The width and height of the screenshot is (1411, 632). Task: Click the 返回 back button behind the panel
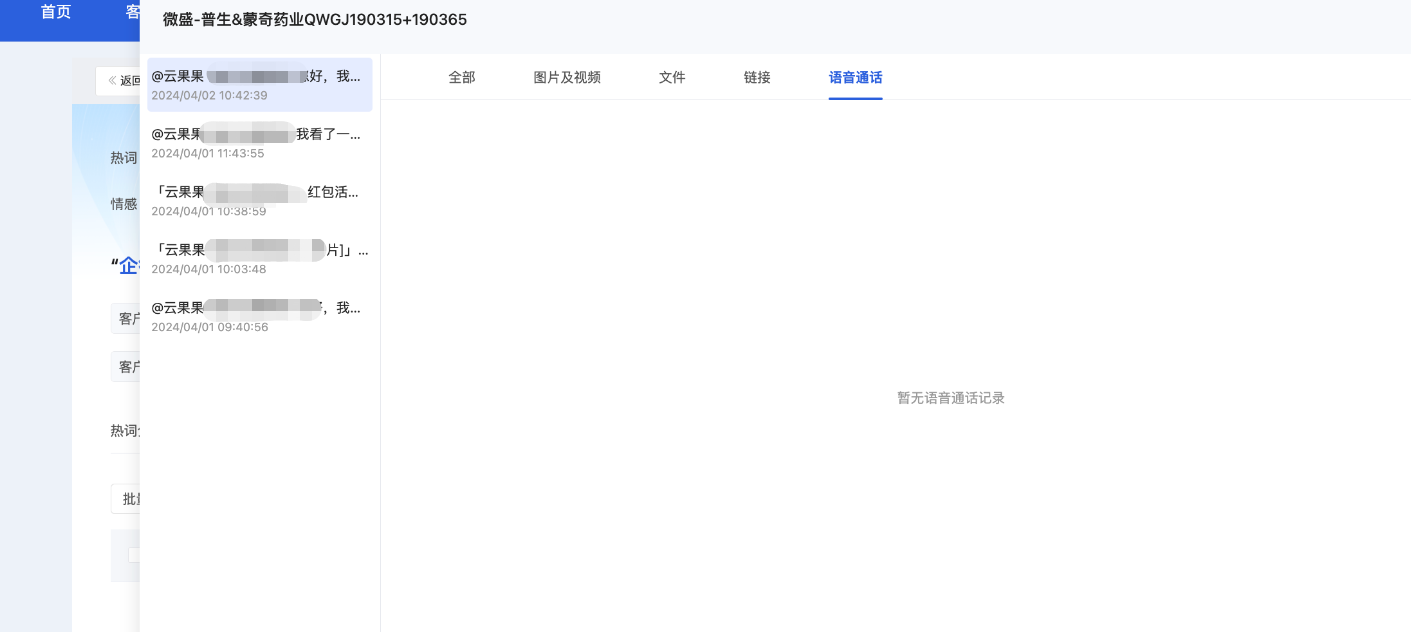click(119, 81)
